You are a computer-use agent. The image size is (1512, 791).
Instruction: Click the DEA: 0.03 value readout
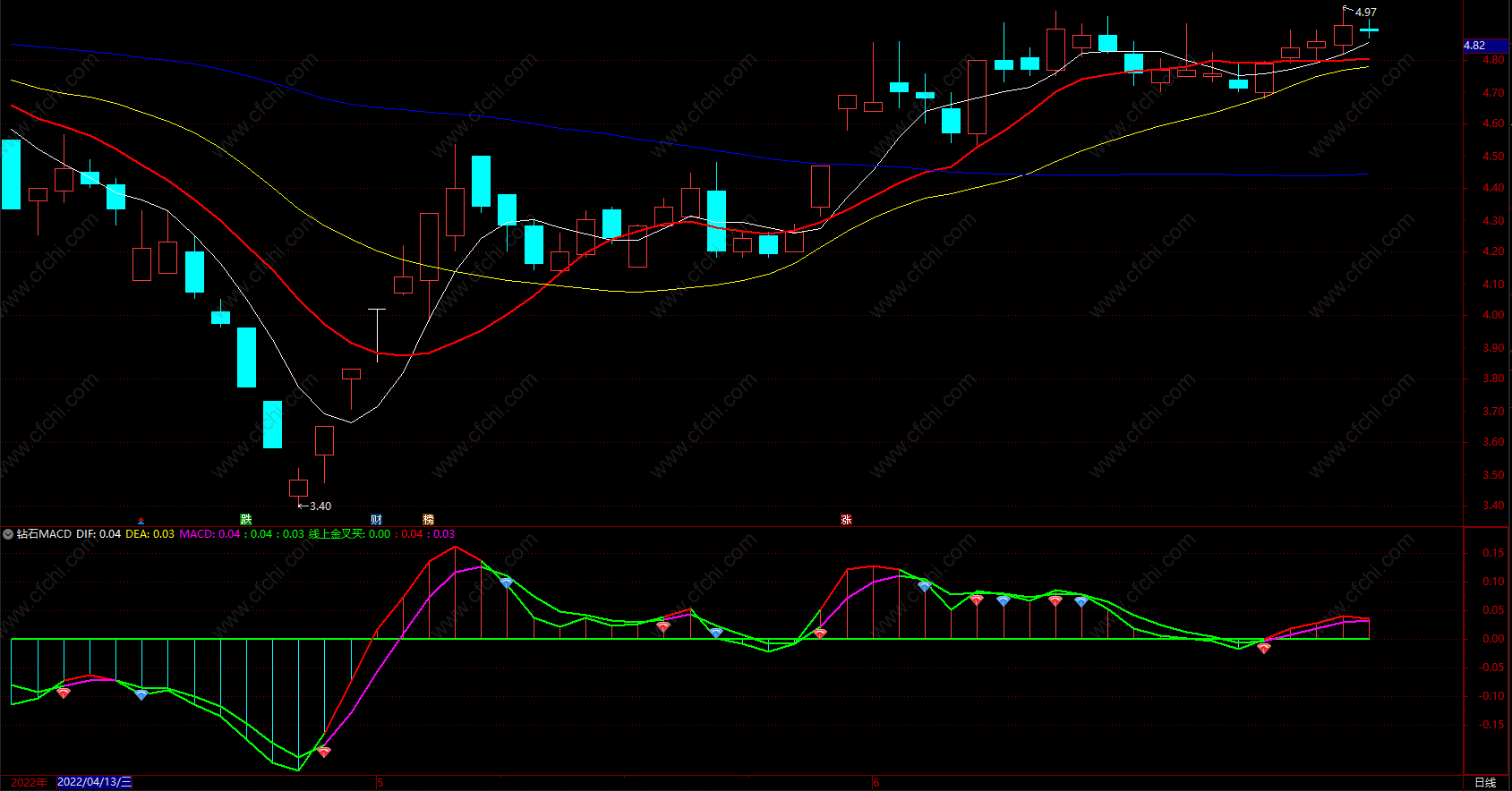tap(149, 534)
